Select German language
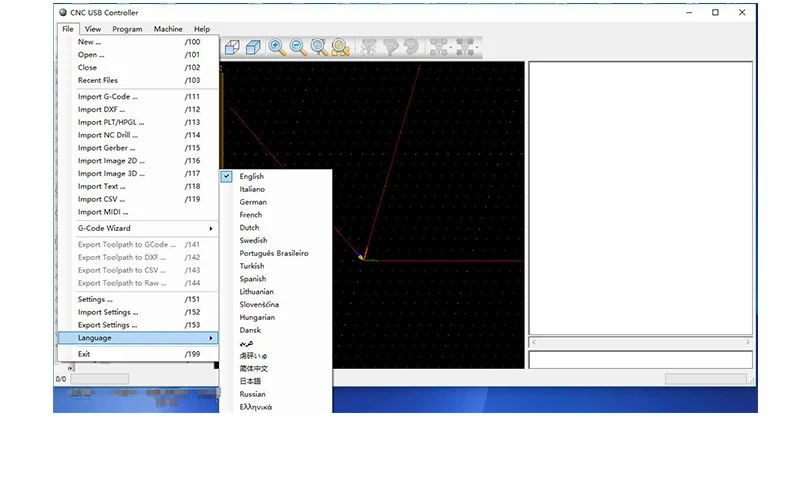The height and width of the screenshot is (482, 800). [276, 201]
